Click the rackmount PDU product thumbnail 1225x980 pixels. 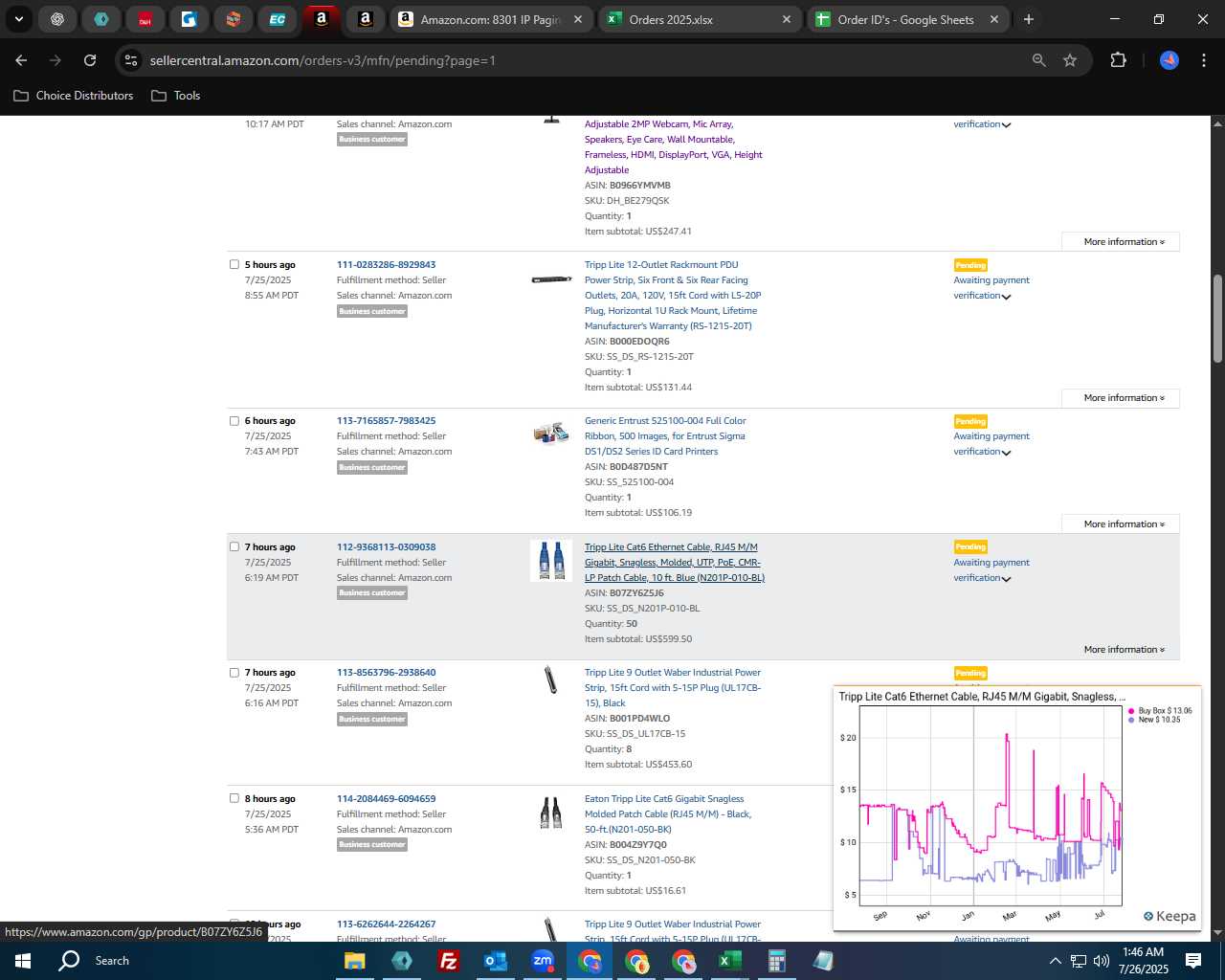(551, 279)
